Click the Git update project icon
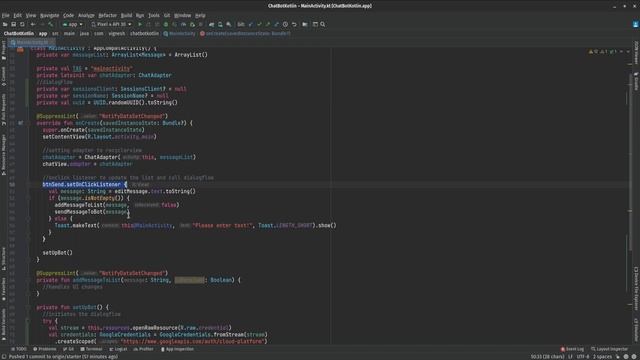Viewport: 640px width, 360px height. coord(251,24)
